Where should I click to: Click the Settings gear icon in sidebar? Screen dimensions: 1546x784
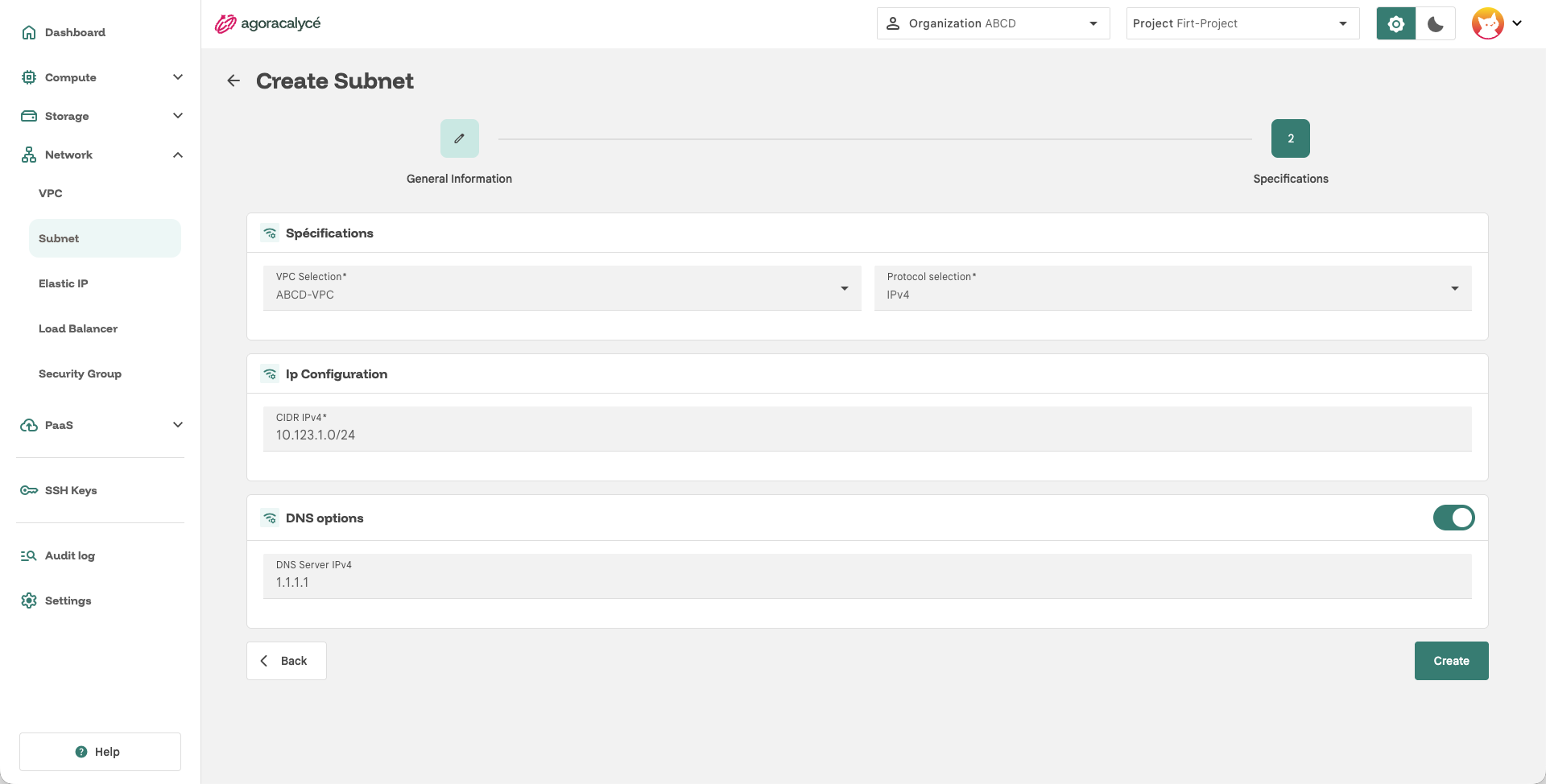[29, 600]
